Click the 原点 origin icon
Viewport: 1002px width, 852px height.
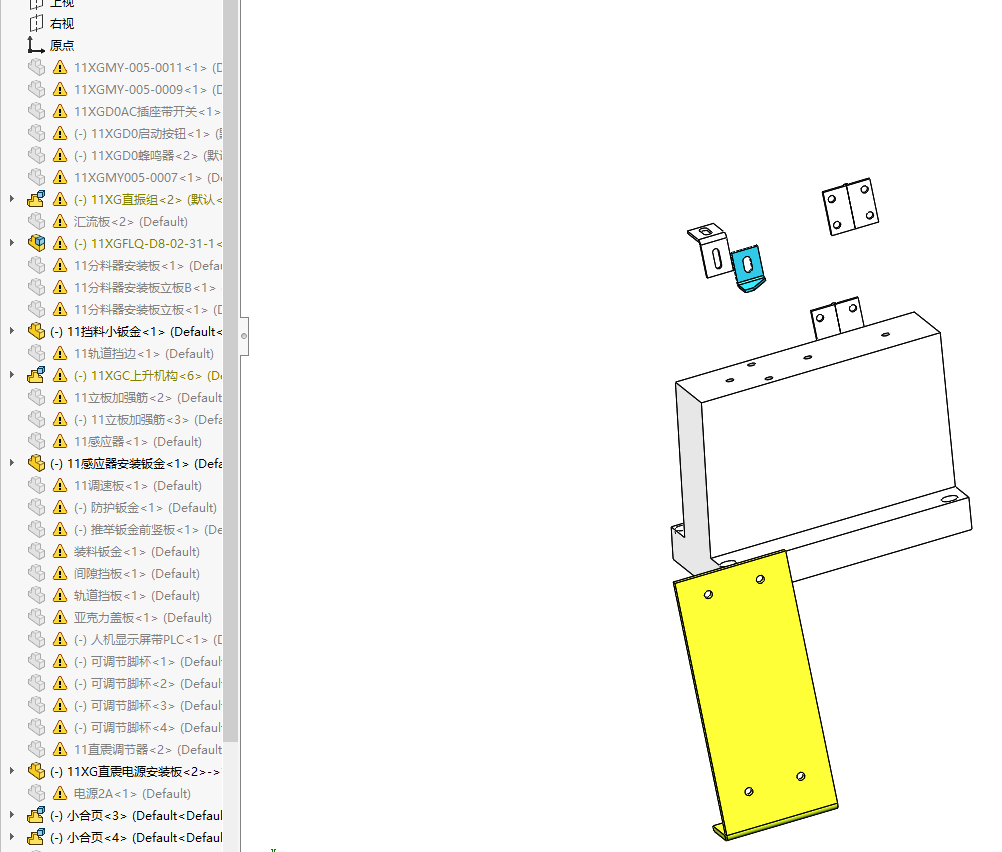coord(36,45)
